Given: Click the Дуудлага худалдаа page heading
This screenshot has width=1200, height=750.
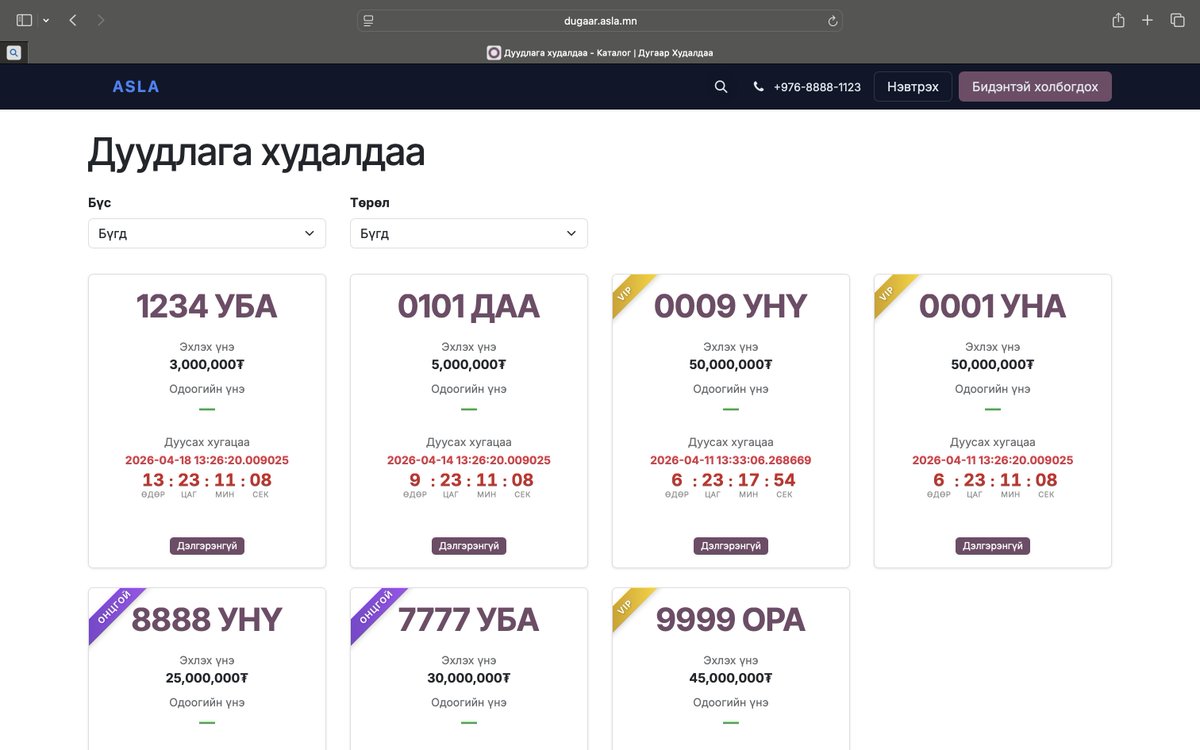Looking at the screenshot, I should 257,153.
